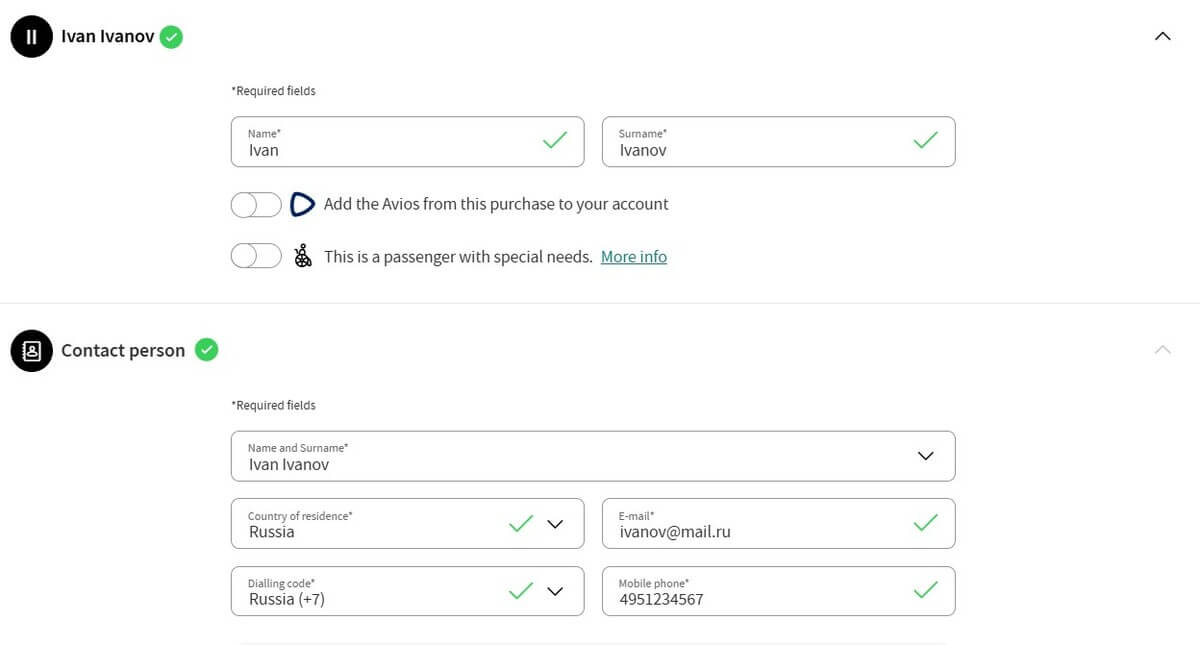Open the Country of residence dropdown arrow
The height and width of the screenshot is (645, 1200).
click(x=556, y=524)
